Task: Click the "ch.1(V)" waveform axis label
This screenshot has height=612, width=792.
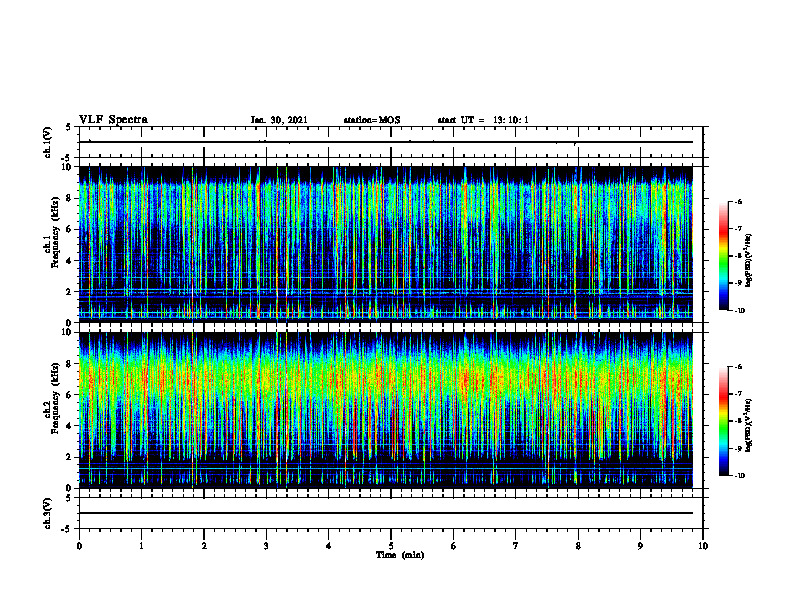Action: [x=48, y=142]
